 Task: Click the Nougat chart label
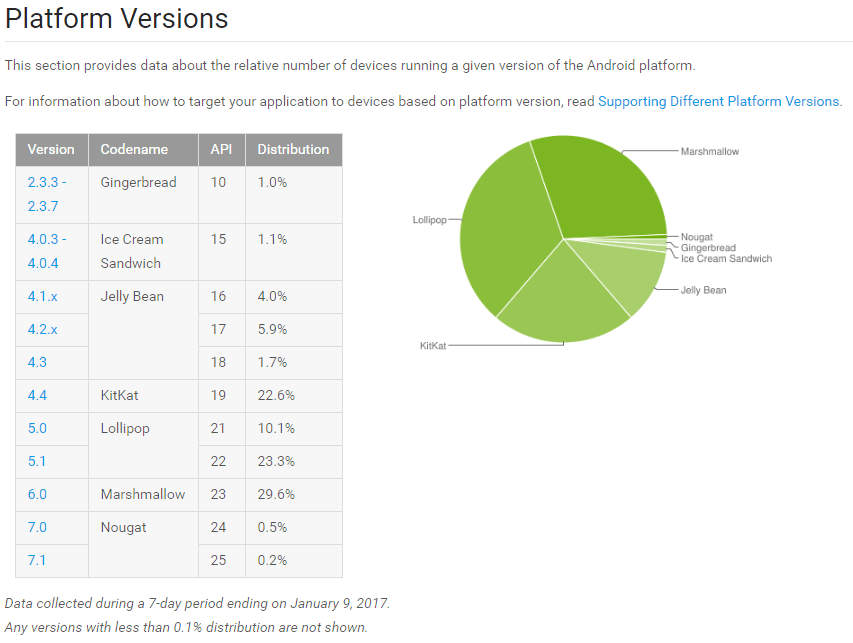point(697,237)
